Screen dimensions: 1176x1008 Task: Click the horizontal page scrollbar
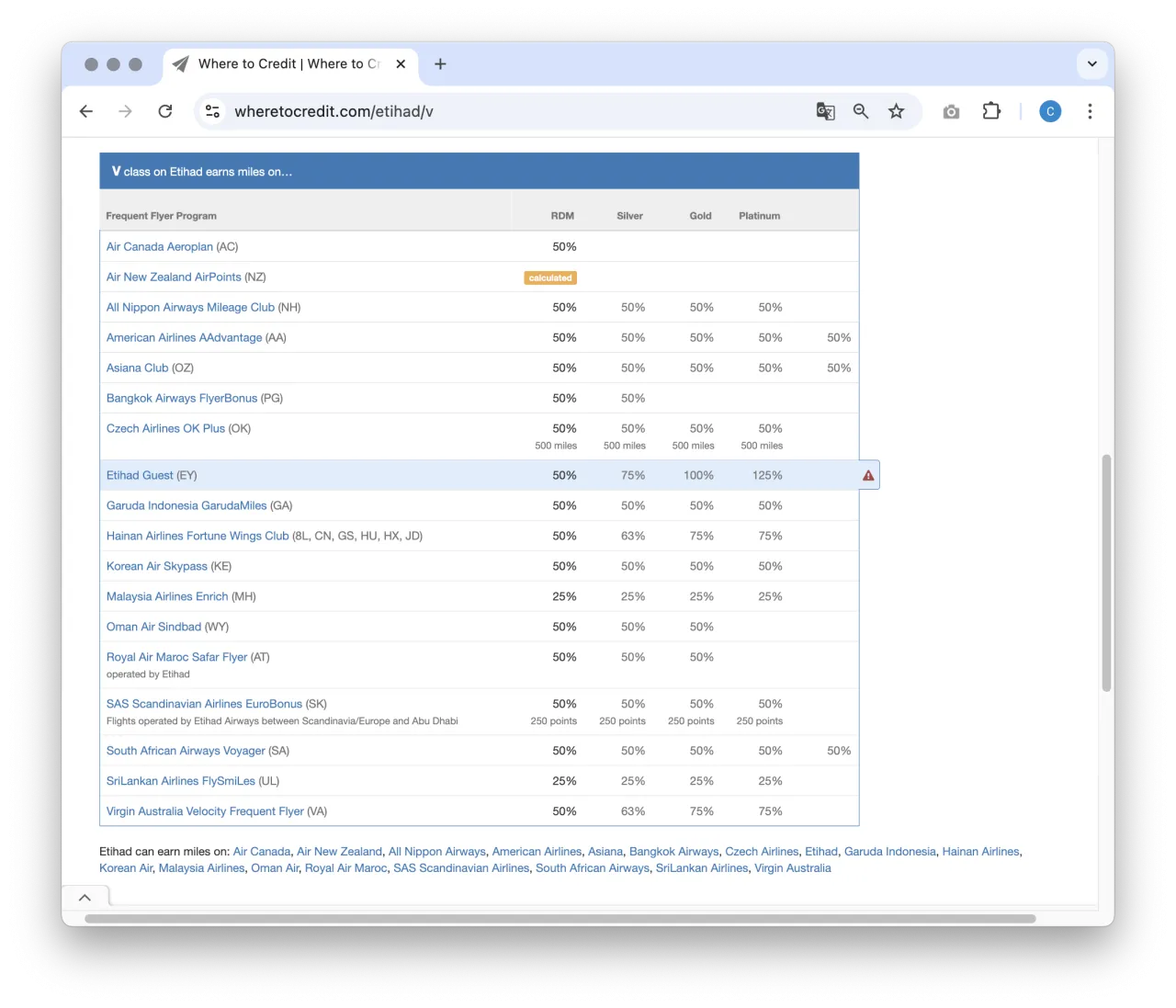560,919
